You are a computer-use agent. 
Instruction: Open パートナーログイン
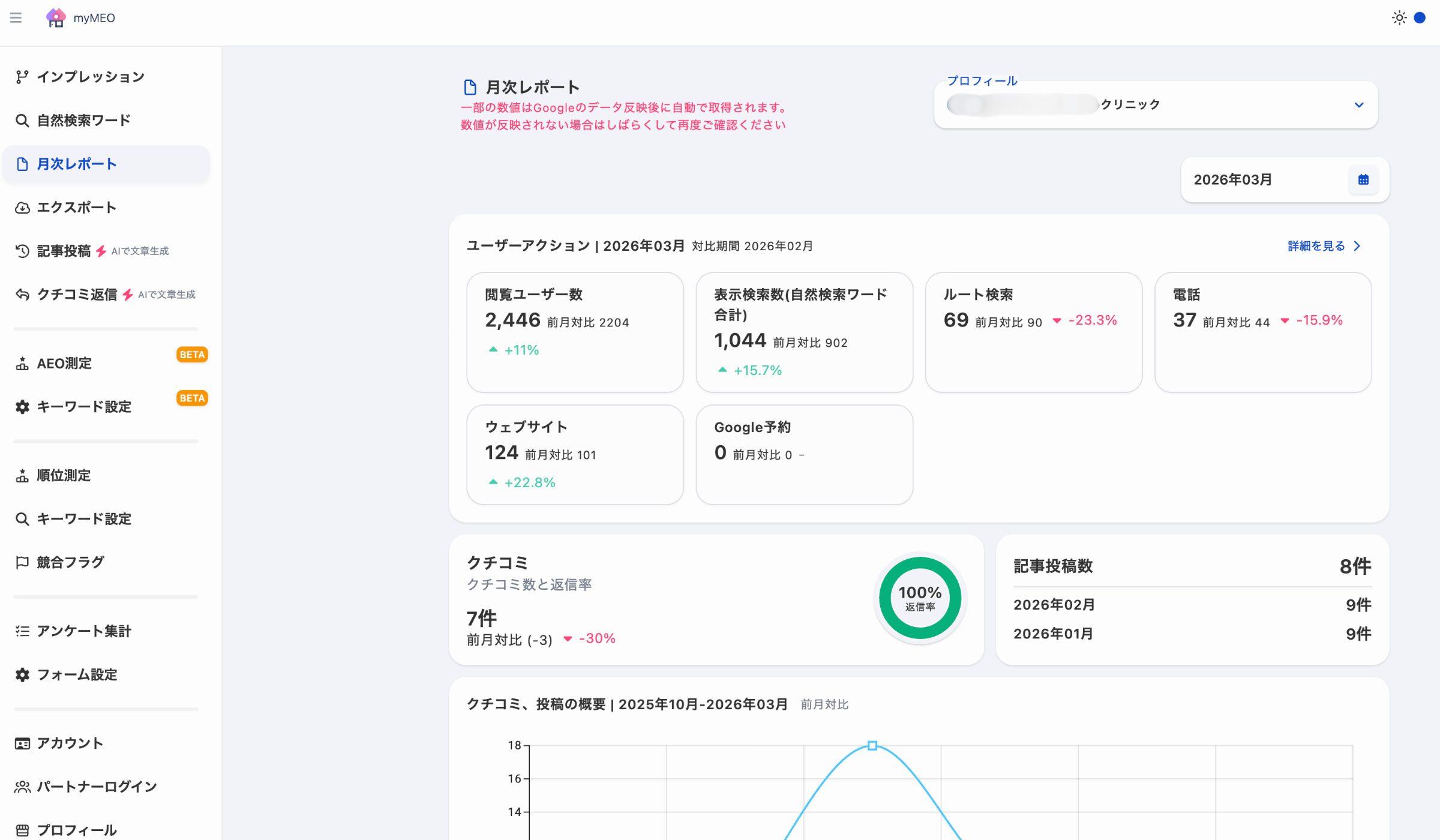pos(96,786)
